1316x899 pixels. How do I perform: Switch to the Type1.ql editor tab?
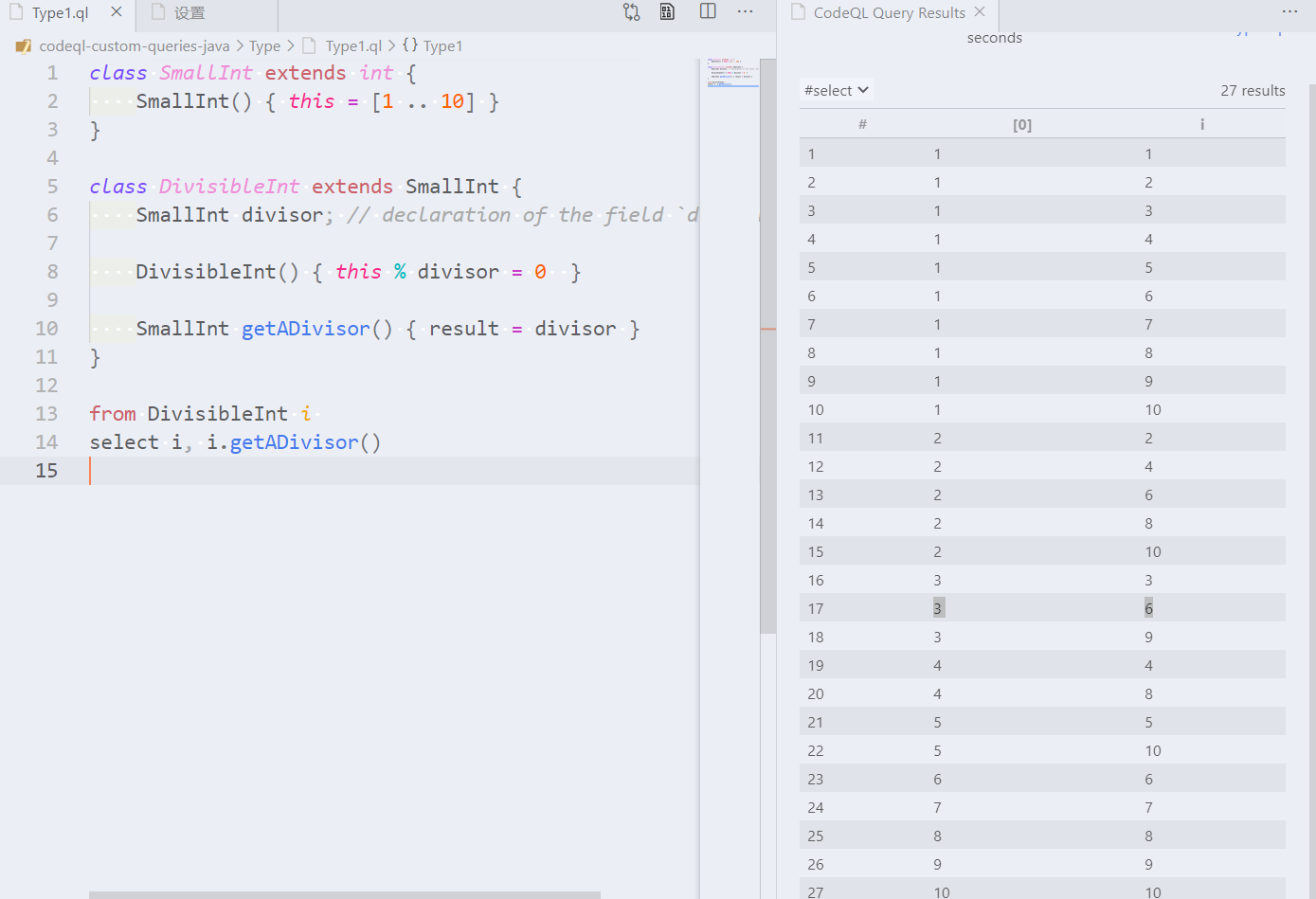pos(60,13)
